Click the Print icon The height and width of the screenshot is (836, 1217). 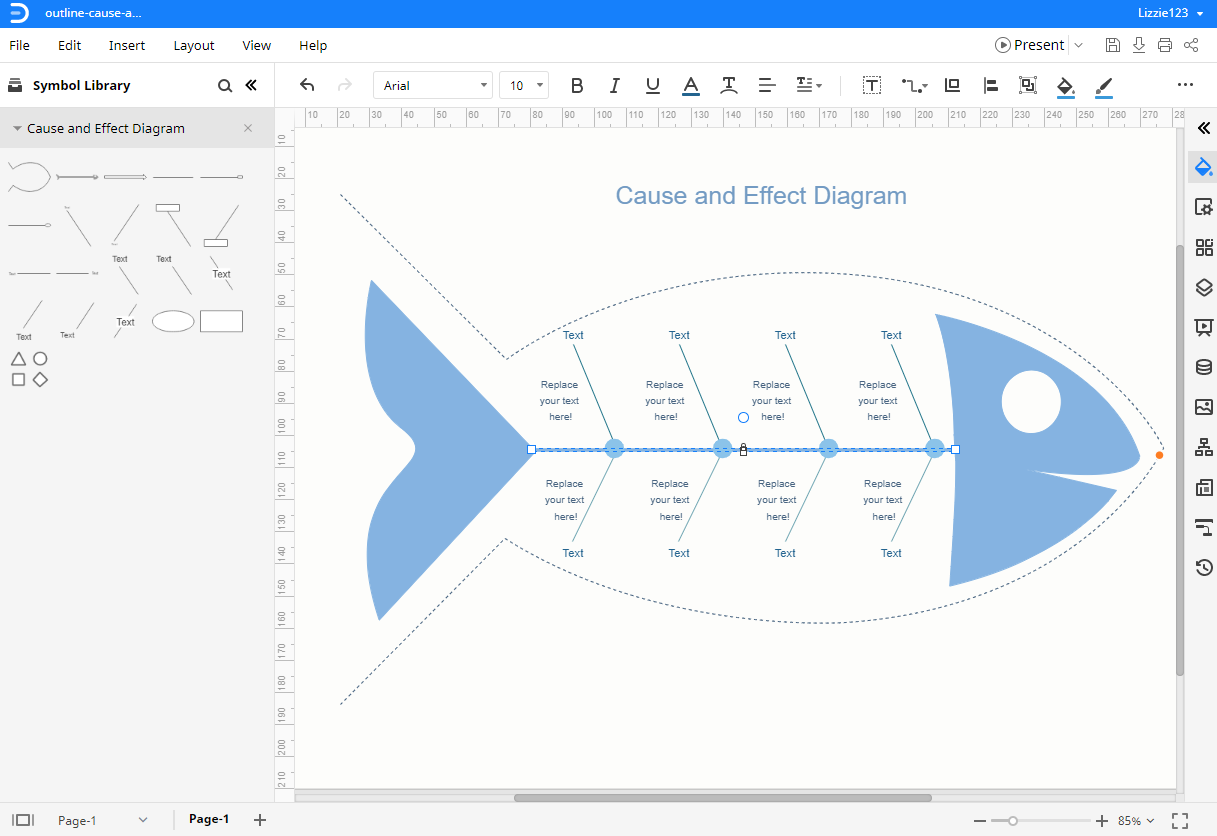[1165, 45]
